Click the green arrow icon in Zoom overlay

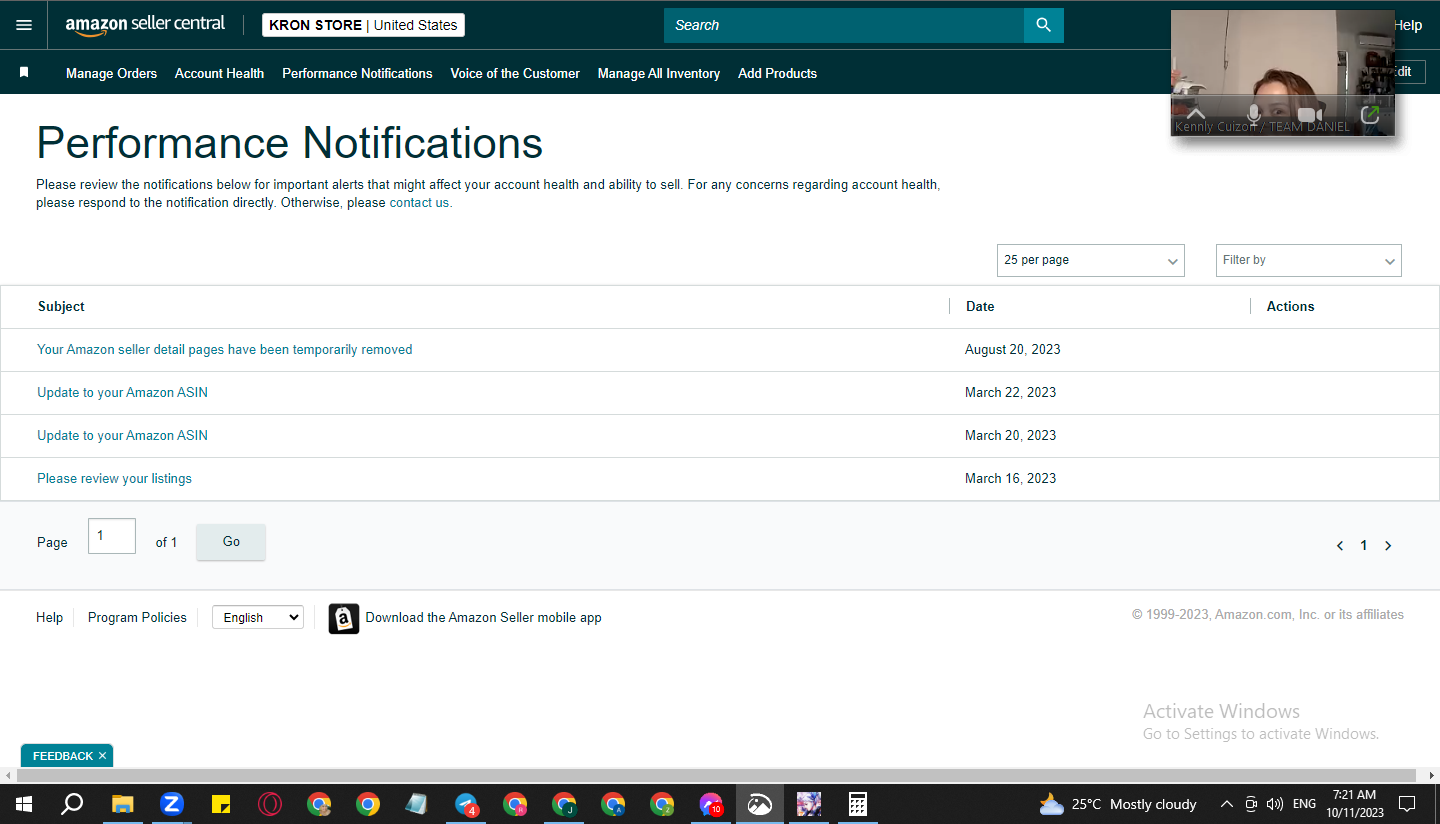(1370, 115)
